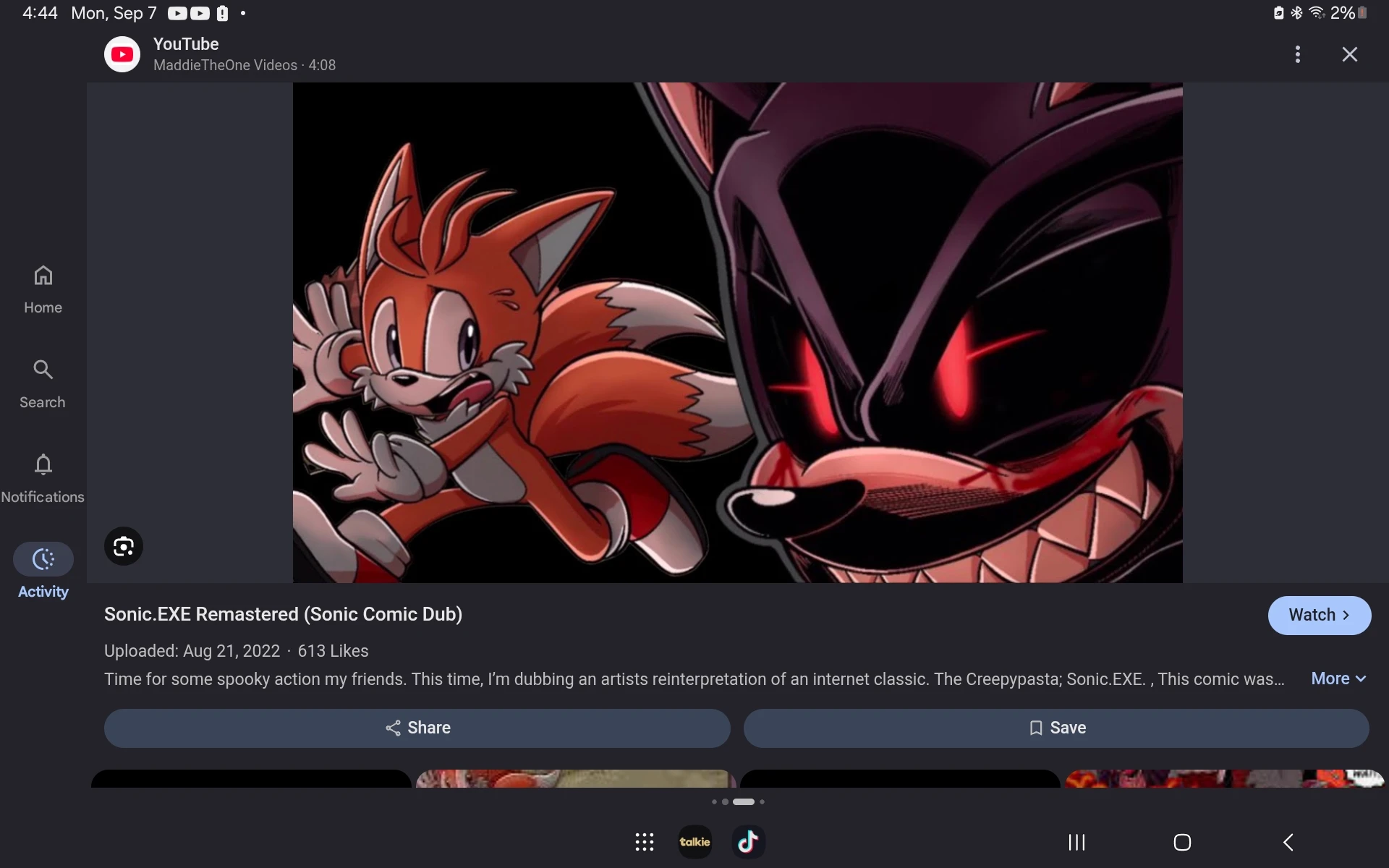This screenshot has width=1389, height=868.
Task: Open Search in the sidebar
Action: (43, 384)
